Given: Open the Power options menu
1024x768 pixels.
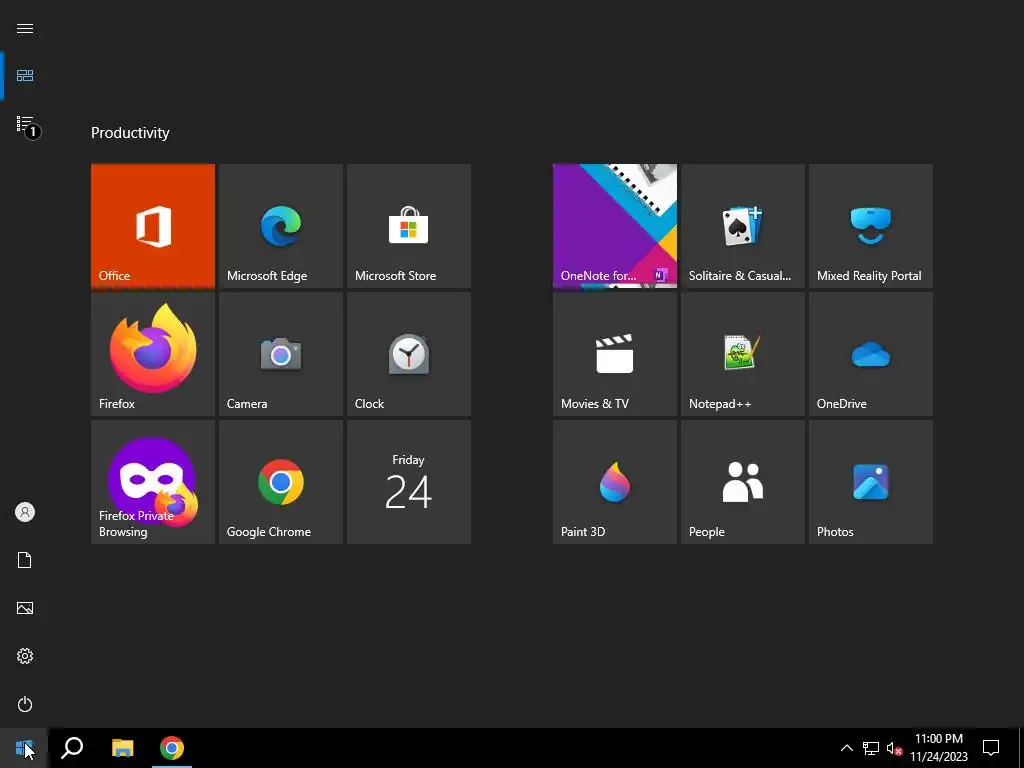Looking at the screenshot, I should 25,704.
